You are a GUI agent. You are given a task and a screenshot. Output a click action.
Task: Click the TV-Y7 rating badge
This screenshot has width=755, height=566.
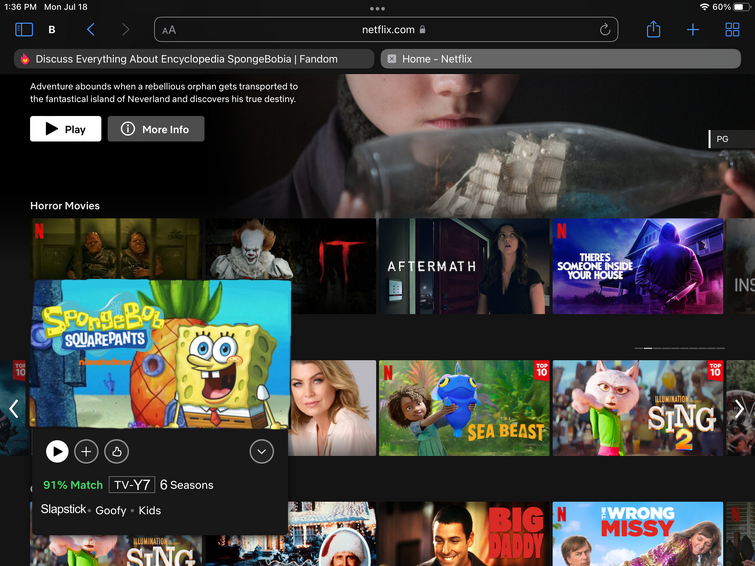pos(132,485)
